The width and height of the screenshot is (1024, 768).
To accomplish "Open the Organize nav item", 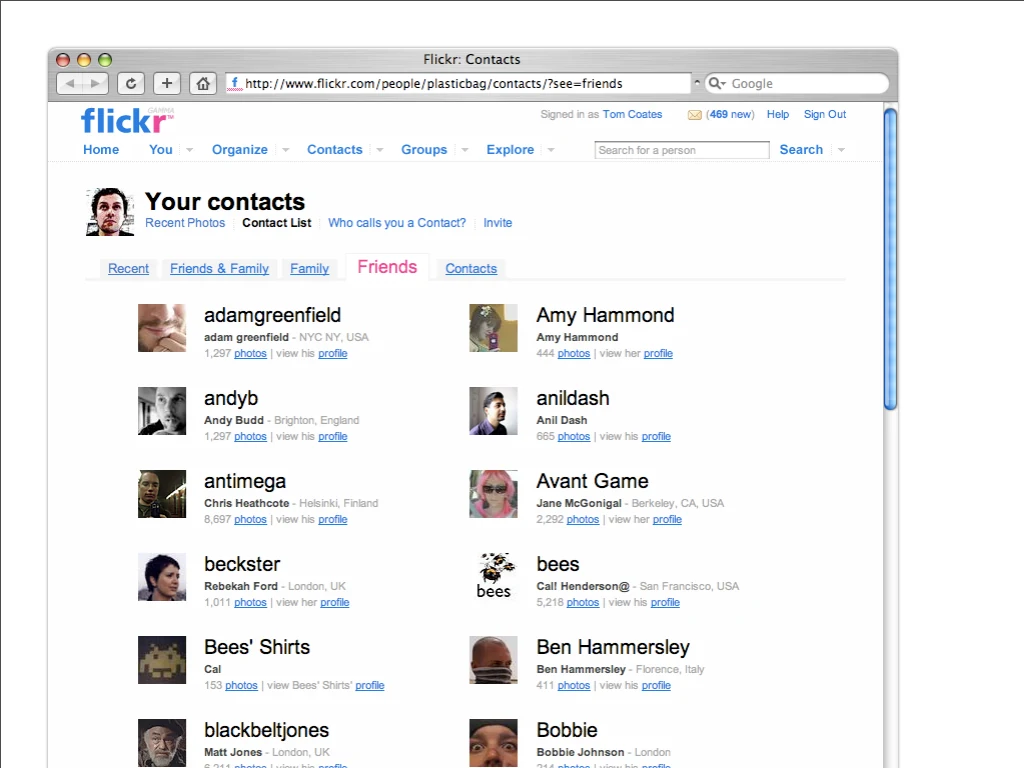I will pos(240,150).
